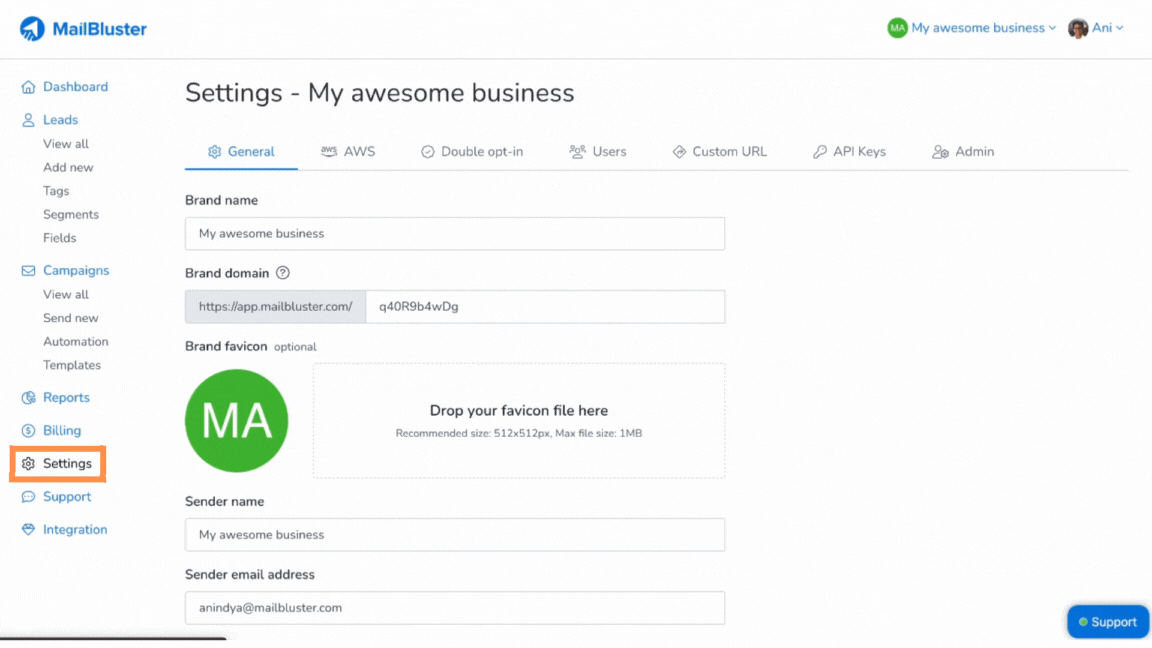This screenshot has height=648, width=1152.
Task: Click the MailBluster logo icon
Action: (31, 27)
